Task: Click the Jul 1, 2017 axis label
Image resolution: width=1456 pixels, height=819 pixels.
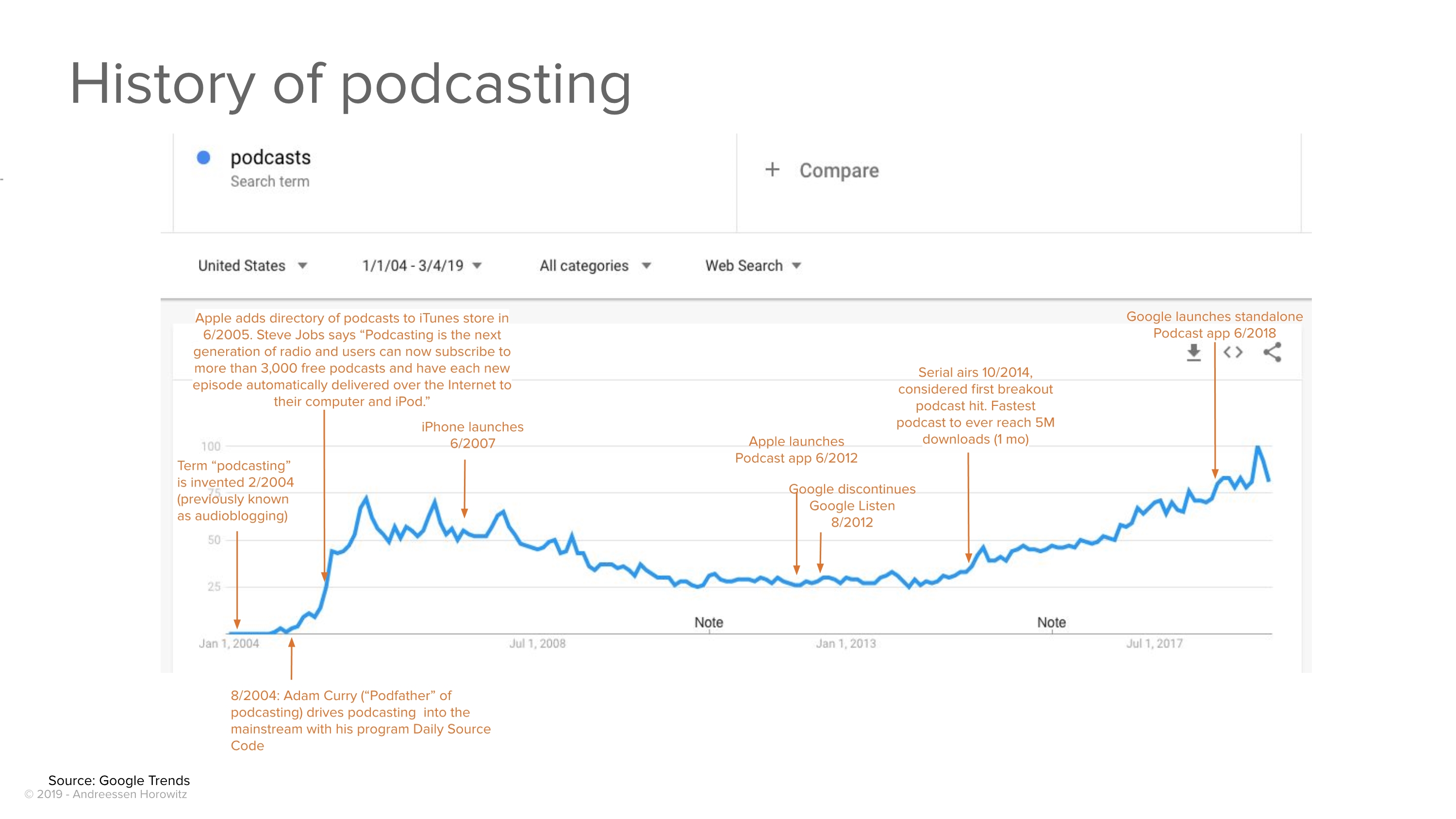Action: [1154, 643]
